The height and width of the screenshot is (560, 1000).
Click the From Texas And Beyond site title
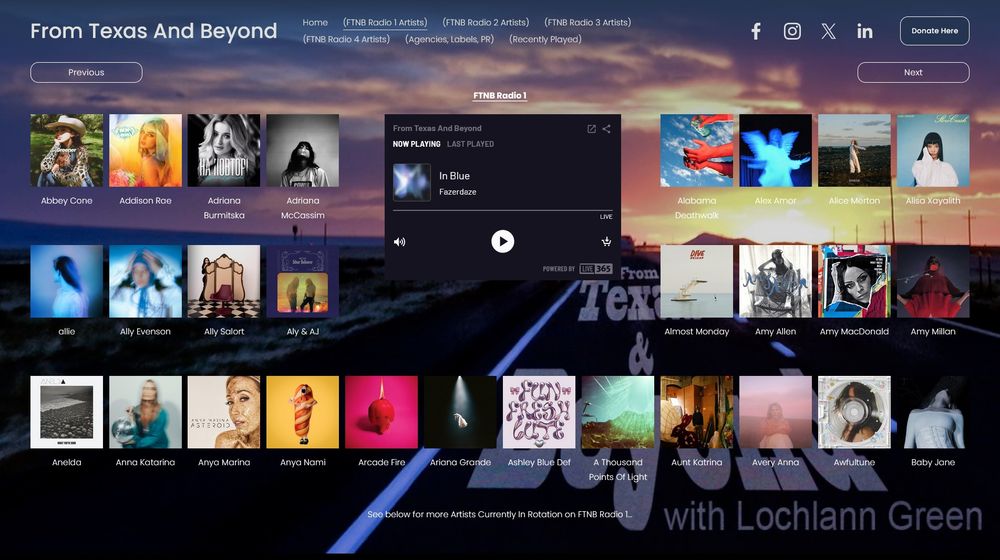[x=154, y=31]
